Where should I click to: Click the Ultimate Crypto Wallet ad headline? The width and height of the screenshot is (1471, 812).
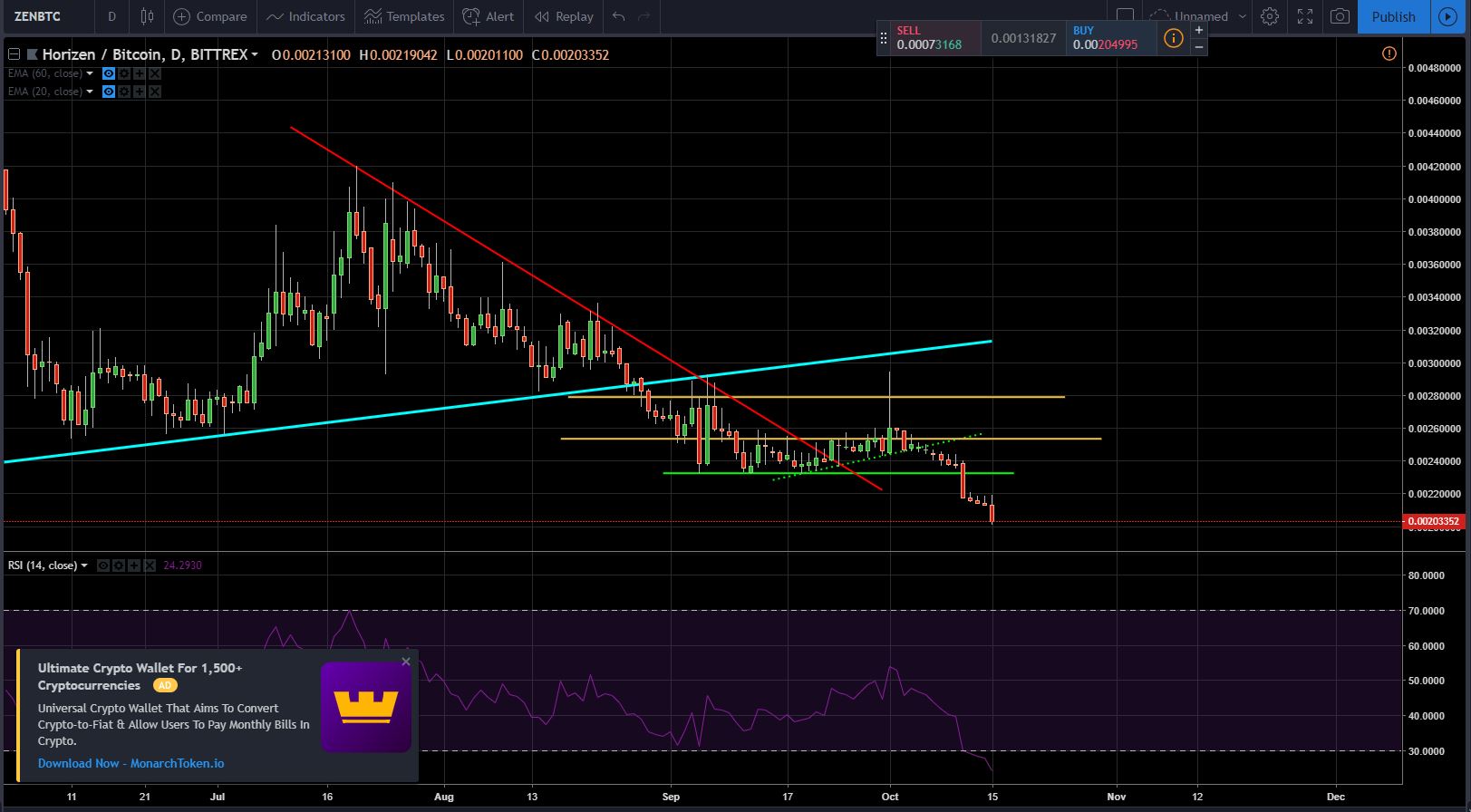click(140, 676)
